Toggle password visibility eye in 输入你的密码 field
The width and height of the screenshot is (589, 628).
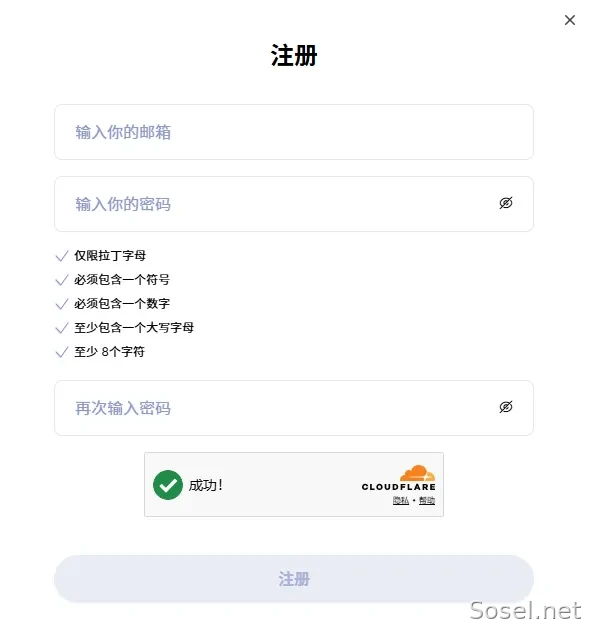click(506, 203)
